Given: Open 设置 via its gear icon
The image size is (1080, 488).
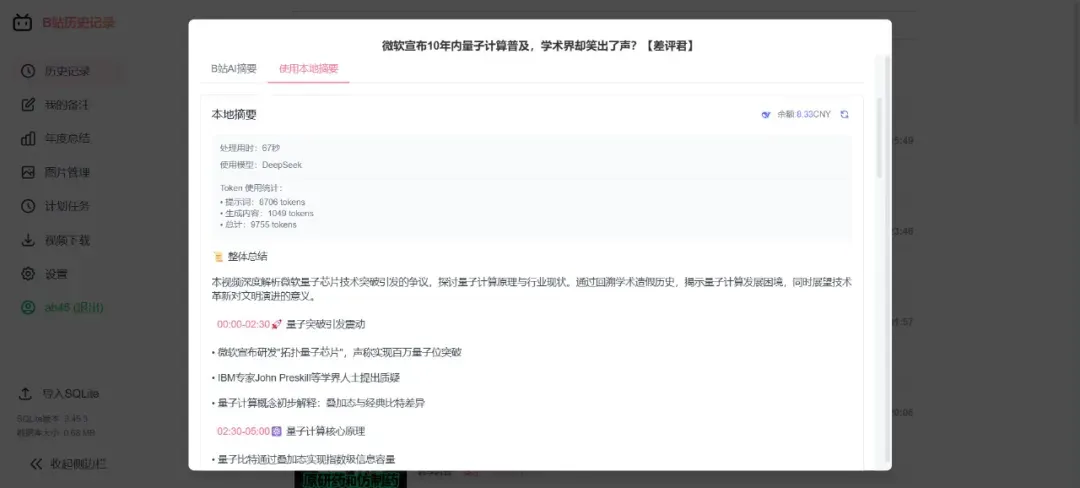Looking at the screenshot, I should pyautogui.click(x=28, y=274).
